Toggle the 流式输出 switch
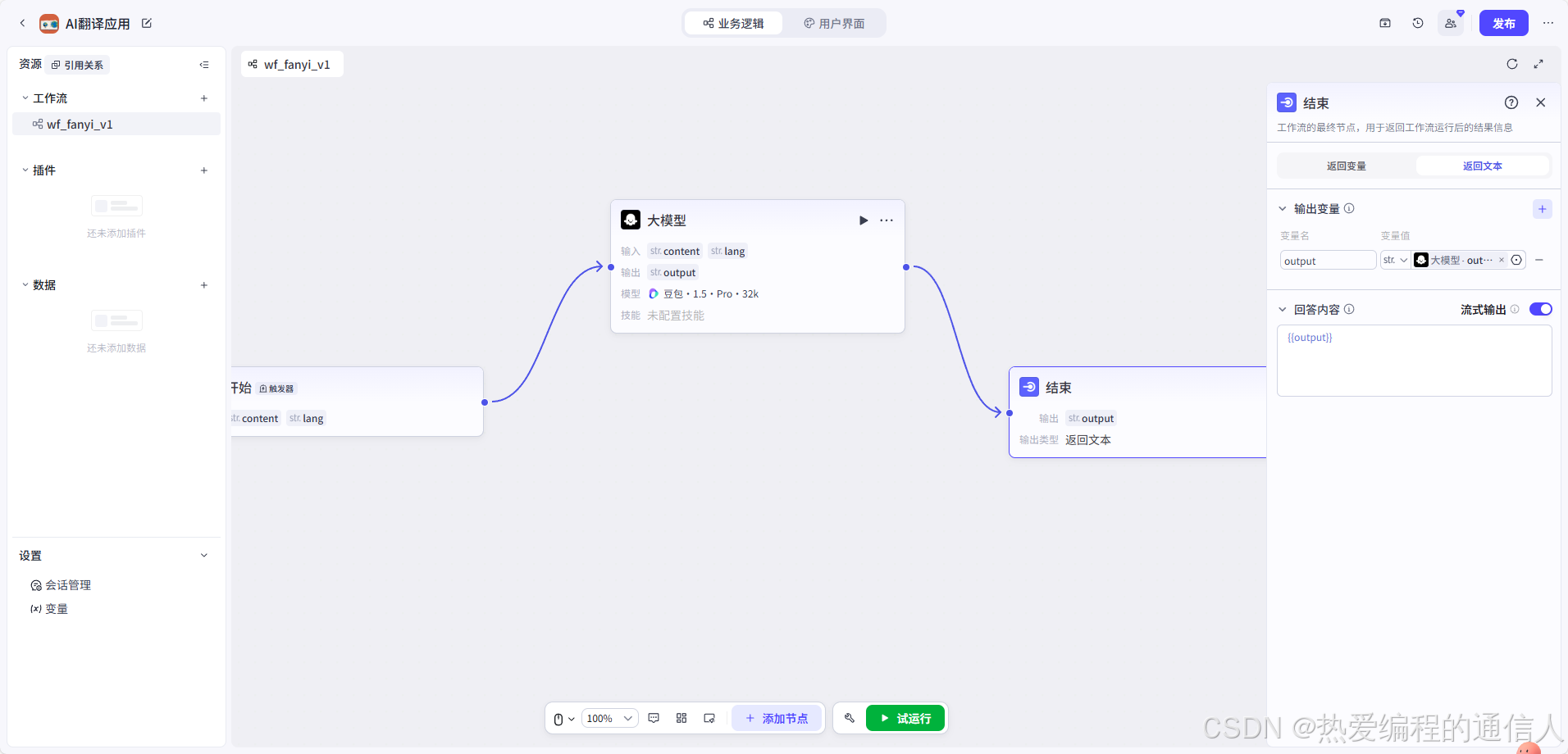Image resolution: width=1568 pixels, height=754 pixels. (1541, 309)
